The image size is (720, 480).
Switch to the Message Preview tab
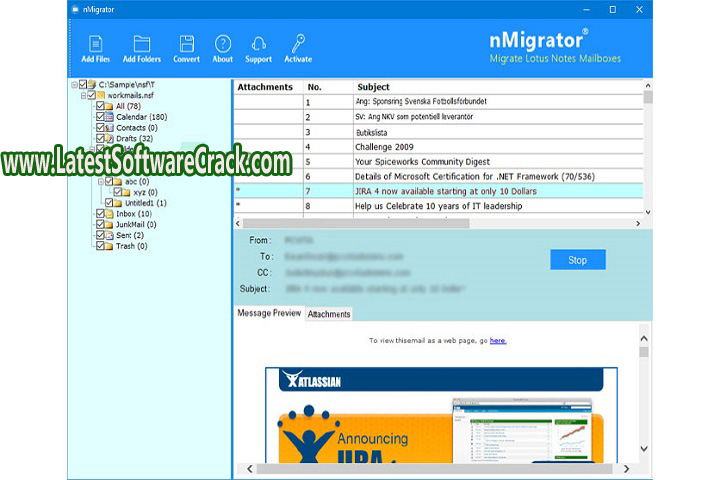(268, 313)
